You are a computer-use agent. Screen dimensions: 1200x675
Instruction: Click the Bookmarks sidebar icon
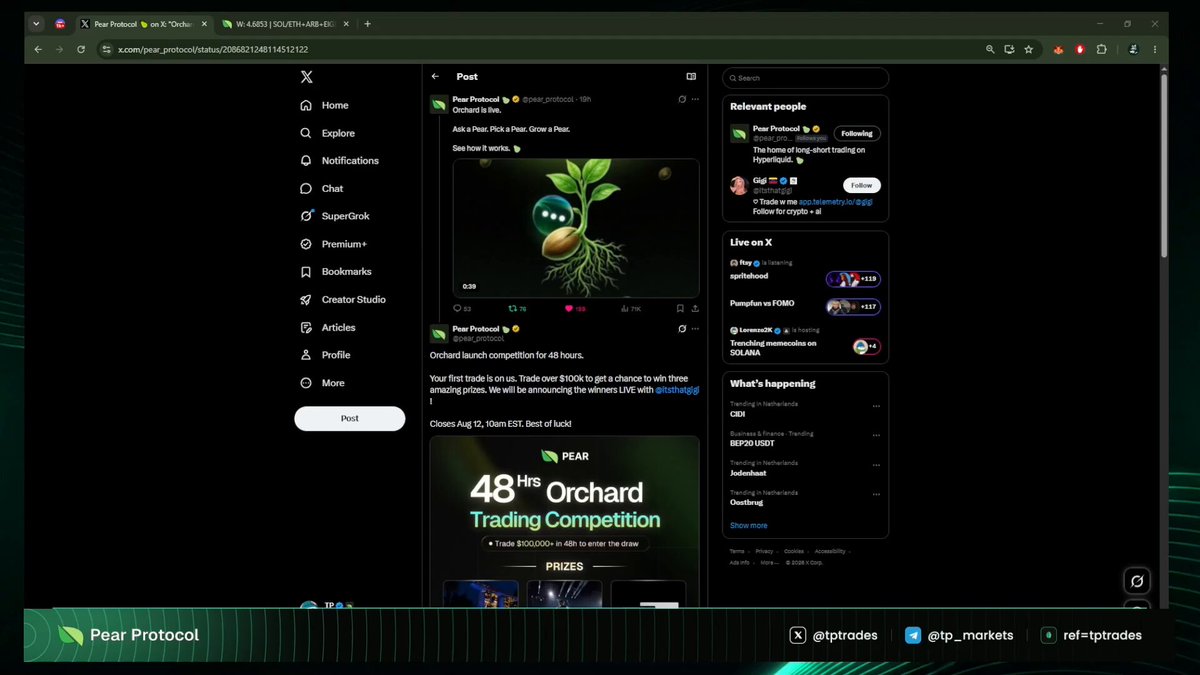pyautogui.click(x=306, y=272)
